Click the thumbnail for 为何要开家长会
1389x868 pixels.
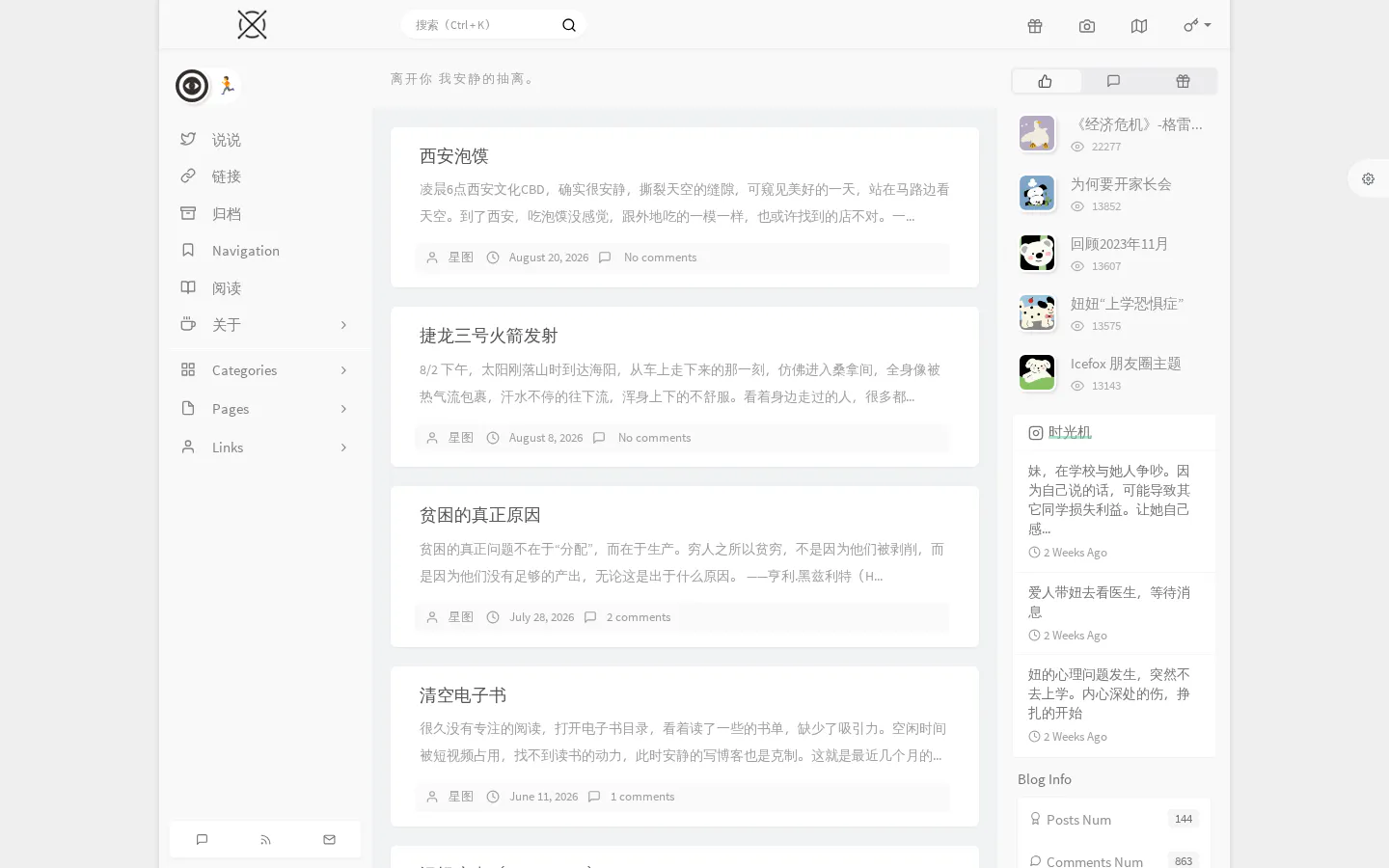coord(1037,193)
